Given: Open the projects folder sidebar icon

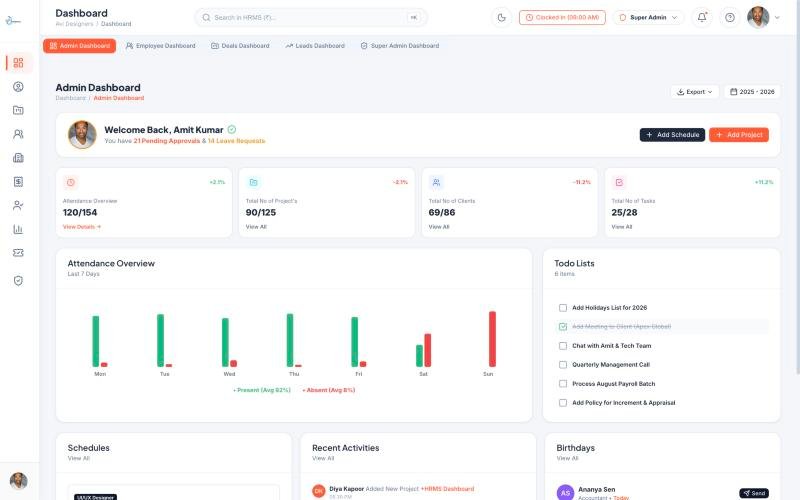Looking at the screenshot, I should coord(18,110).
